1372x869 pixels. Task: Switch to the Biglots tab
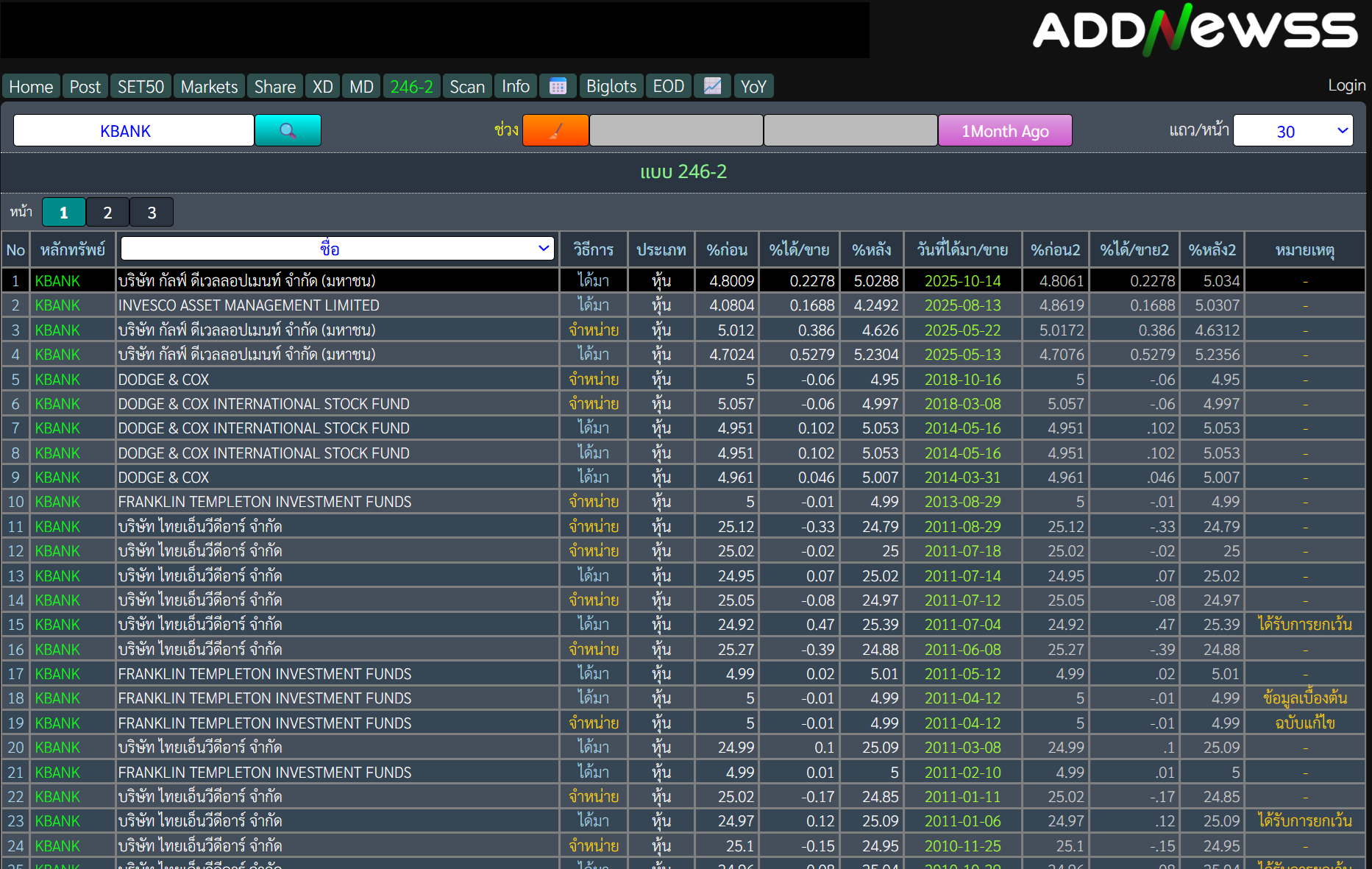click(611, 87)
